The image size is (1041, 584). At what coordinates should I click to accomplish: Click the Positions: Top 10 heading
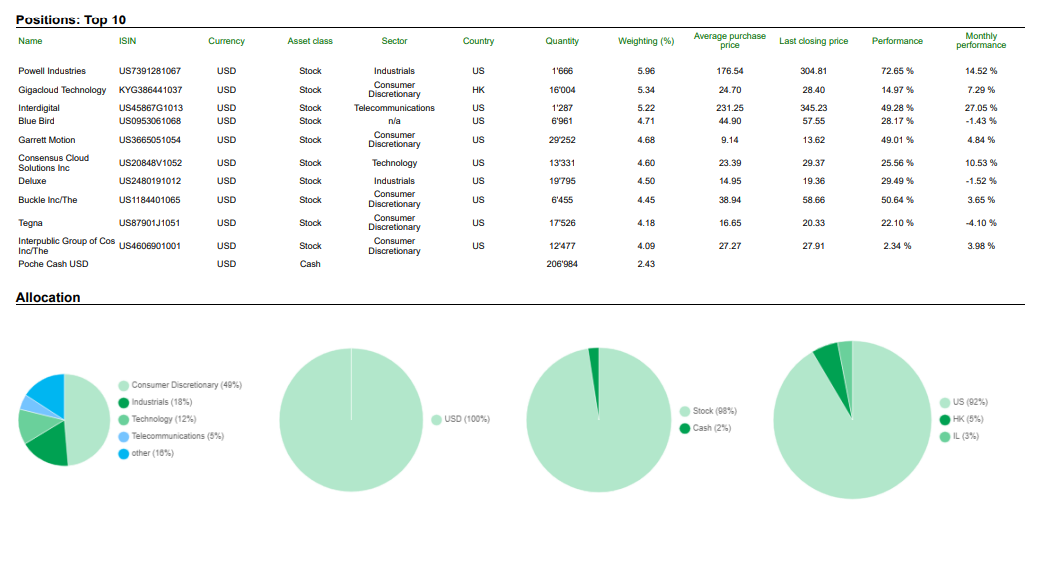[71, 20]
